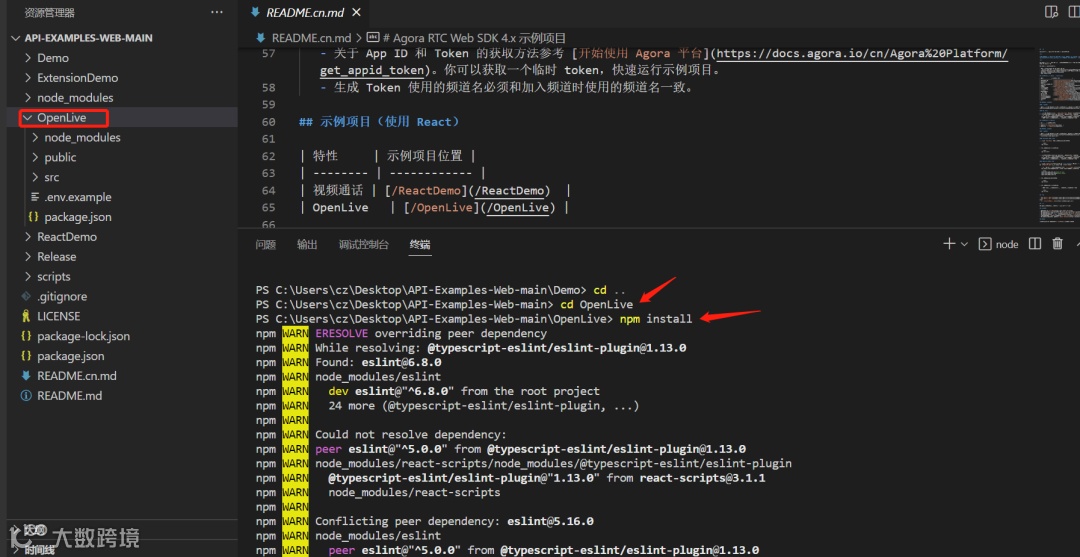
Task: Collapse the OpenLive folder
Action: click(61, 118)
